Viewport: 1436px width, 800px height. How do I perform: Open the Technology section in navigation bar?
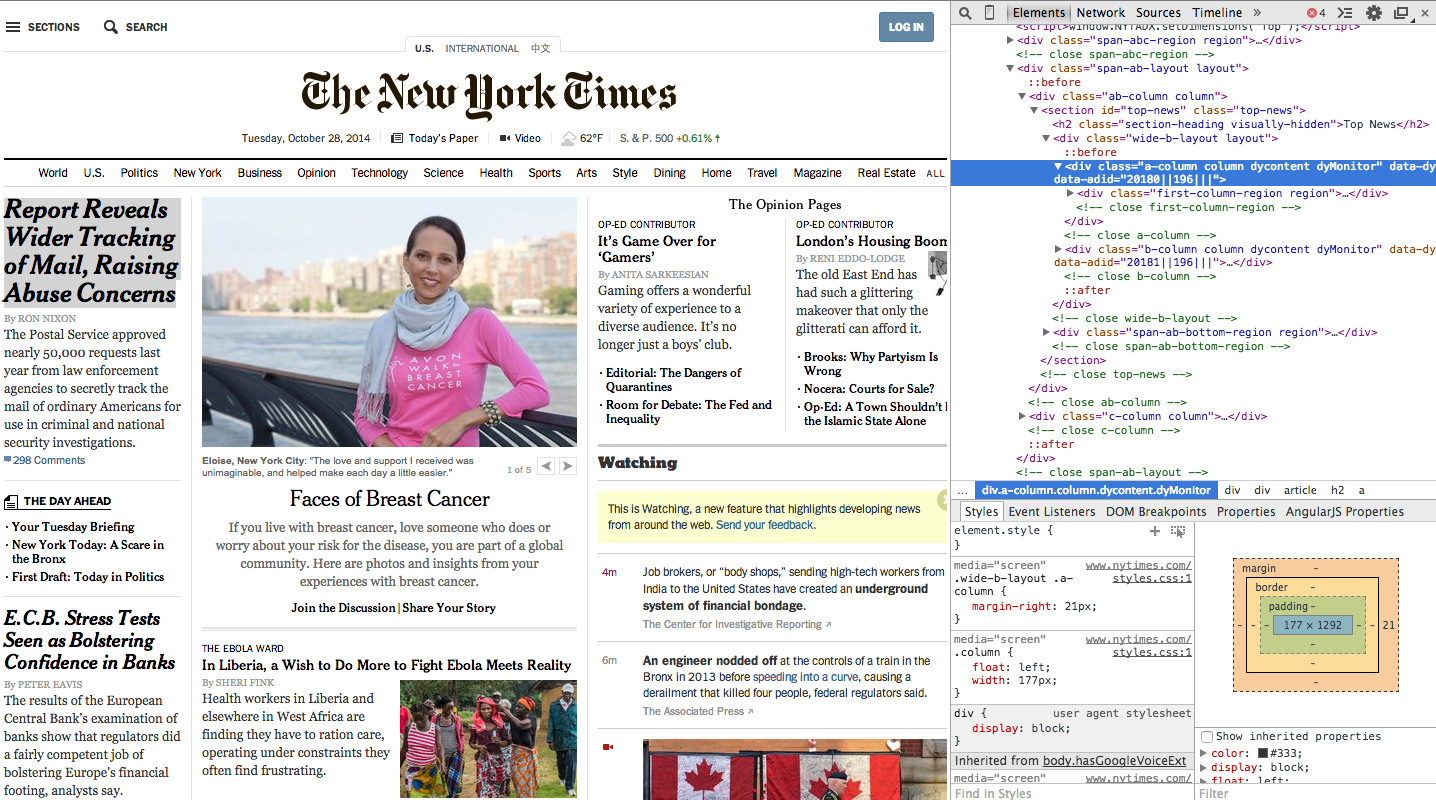(379, 173)
